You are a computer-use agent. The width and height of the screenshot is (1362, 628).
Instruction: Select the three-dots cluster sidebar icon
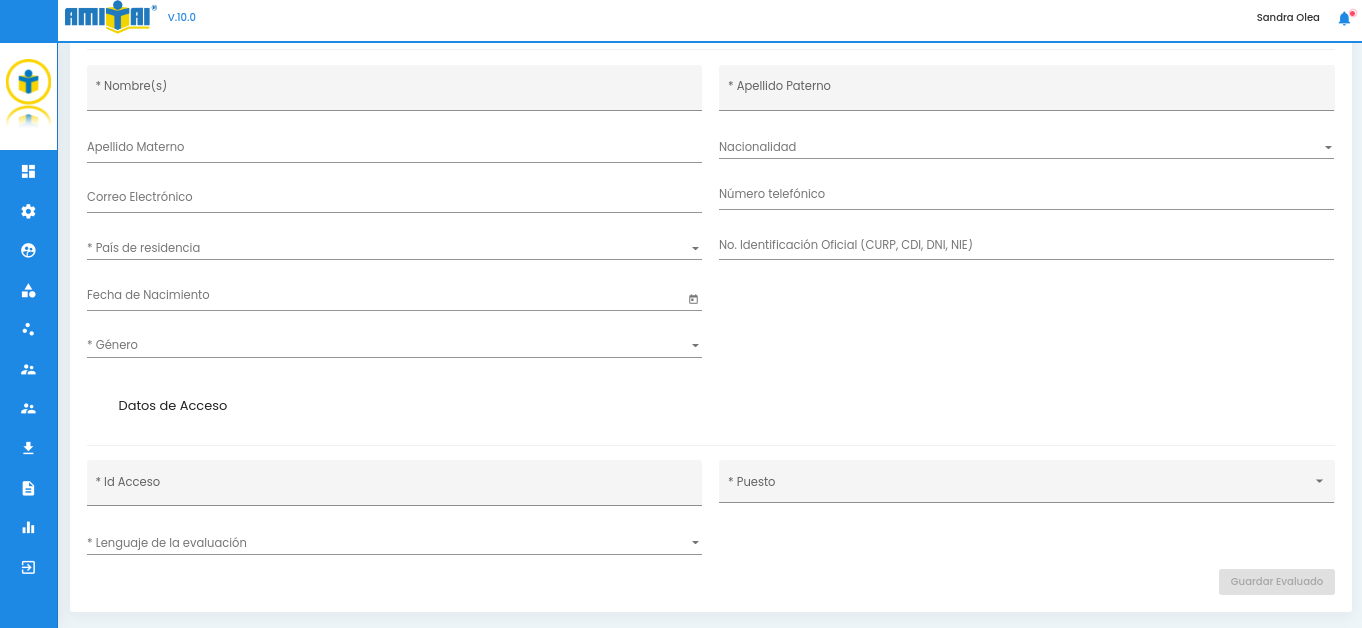28,329
